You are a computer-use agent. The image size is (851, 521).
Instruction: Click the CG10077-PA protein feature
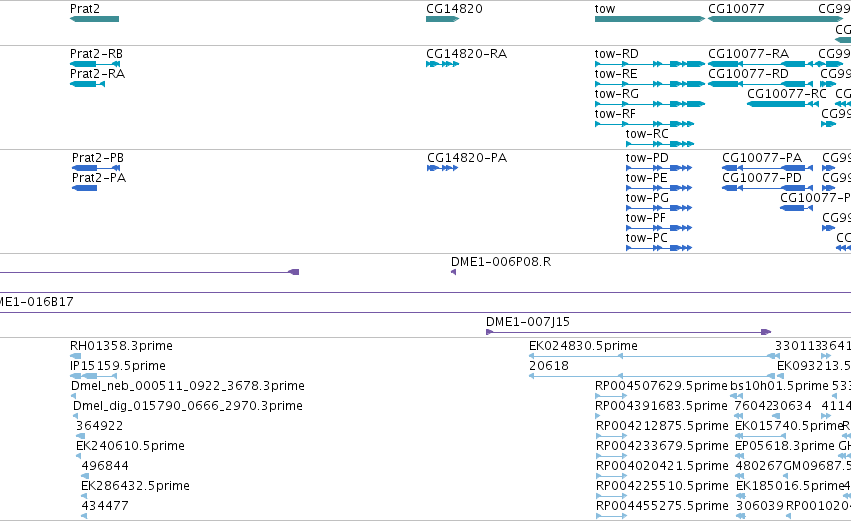pyautogui.click(x=767, y=168)
